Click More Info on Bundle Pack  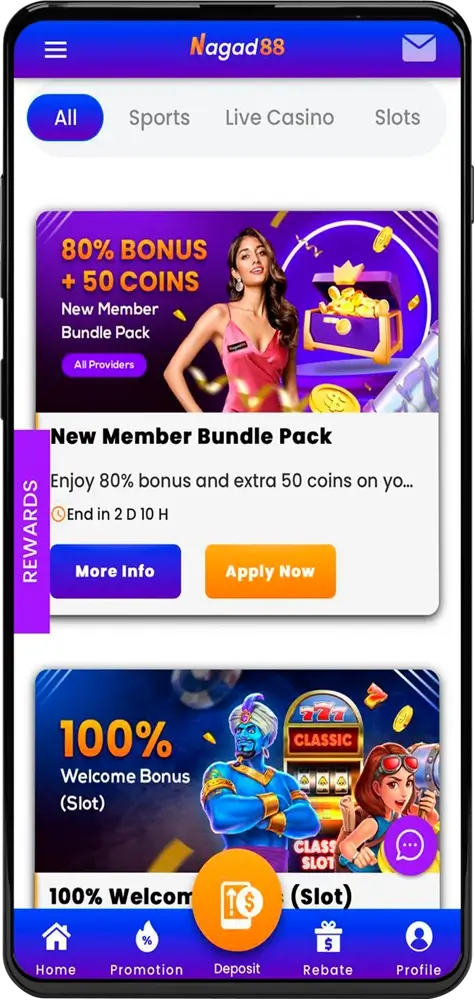coord(115,571)
